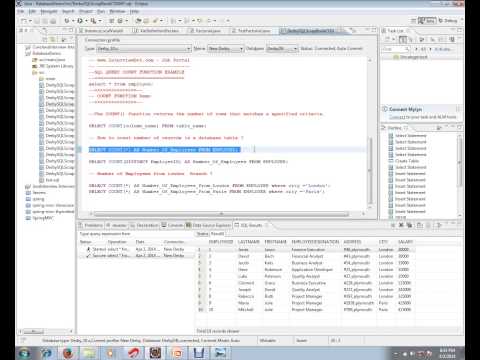
Task: Click the Link with Editor icon in Package Explorer
Action: (53, 40)
